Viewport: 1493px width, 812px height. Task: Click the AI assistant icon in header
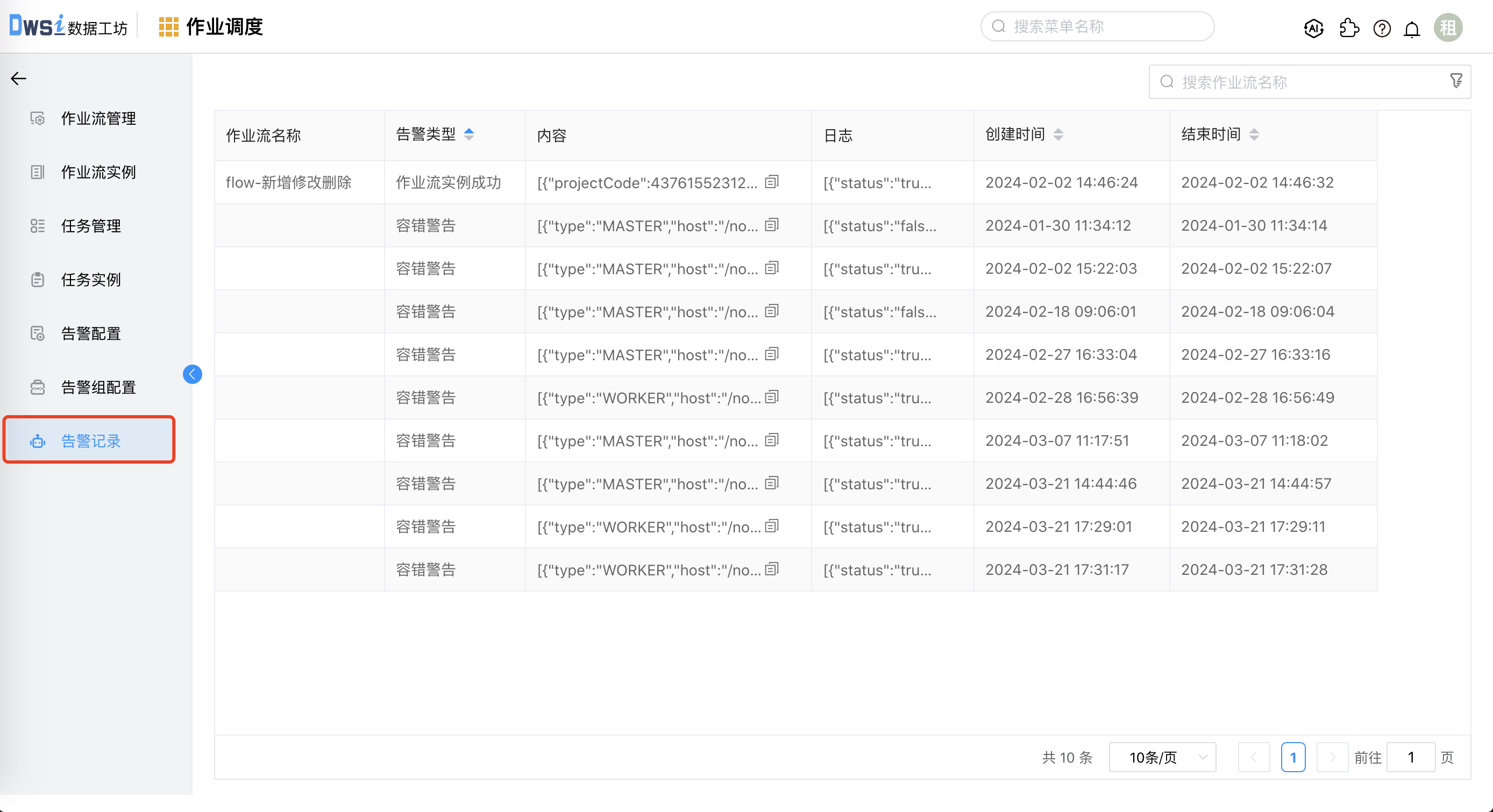[1313, 28]
